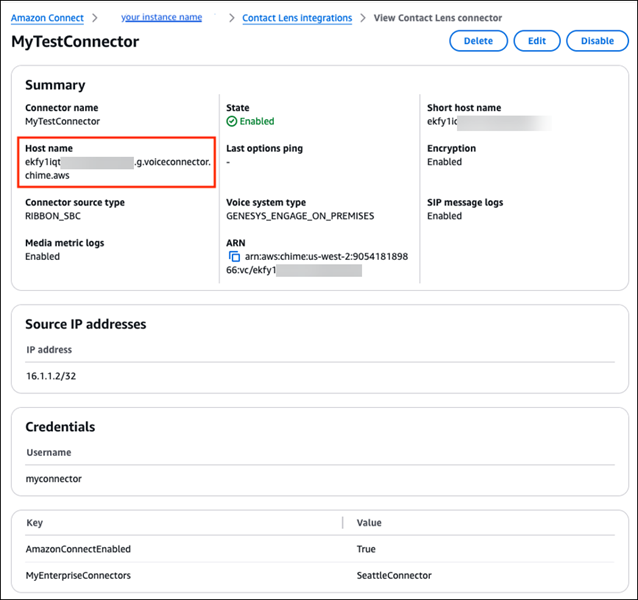
Task: Select the highlighted Host name value
Action: 117,168
